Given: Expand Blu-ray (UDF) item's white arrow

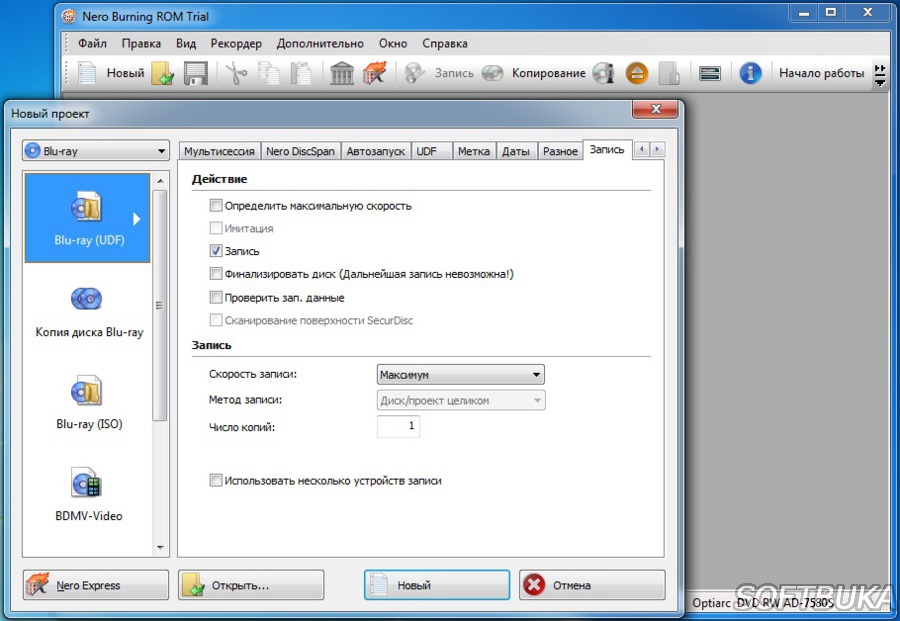Looking at the screenshot, I should [137, 219].
